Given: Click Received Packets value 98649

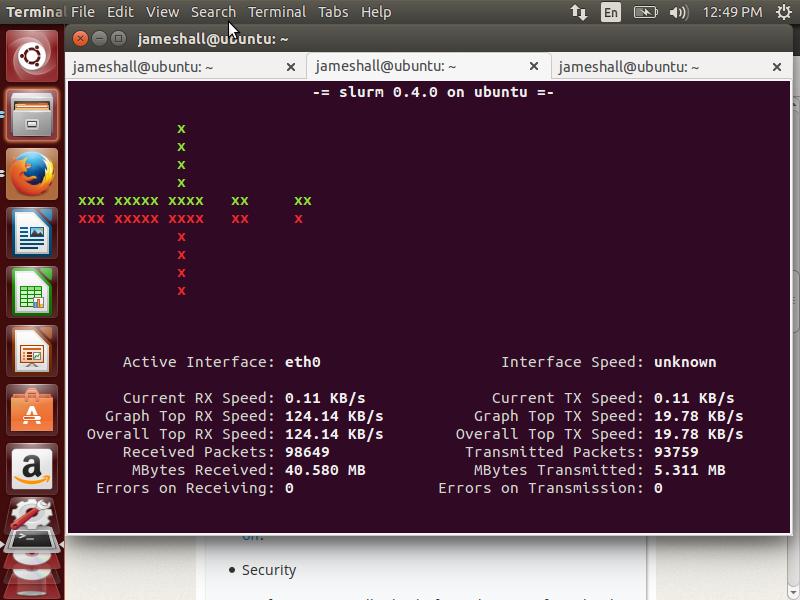Looking at the screenshot, I should [307, 452].
